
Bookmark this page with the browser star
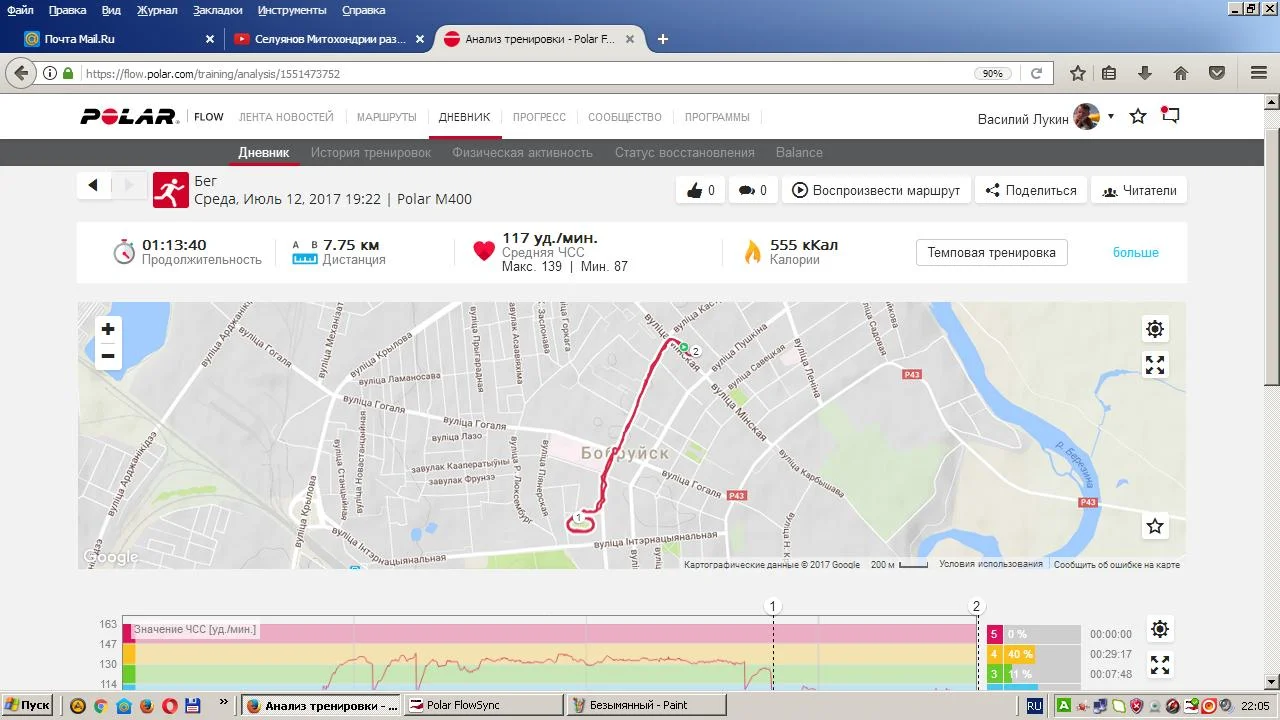coord(1077,73)
